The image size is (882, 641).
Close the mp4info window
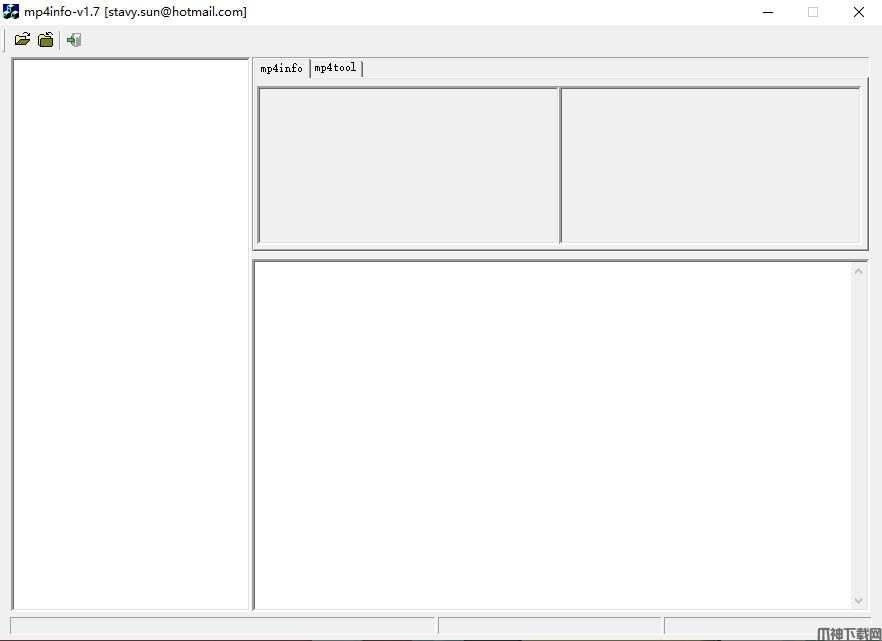tap(858, 12)
